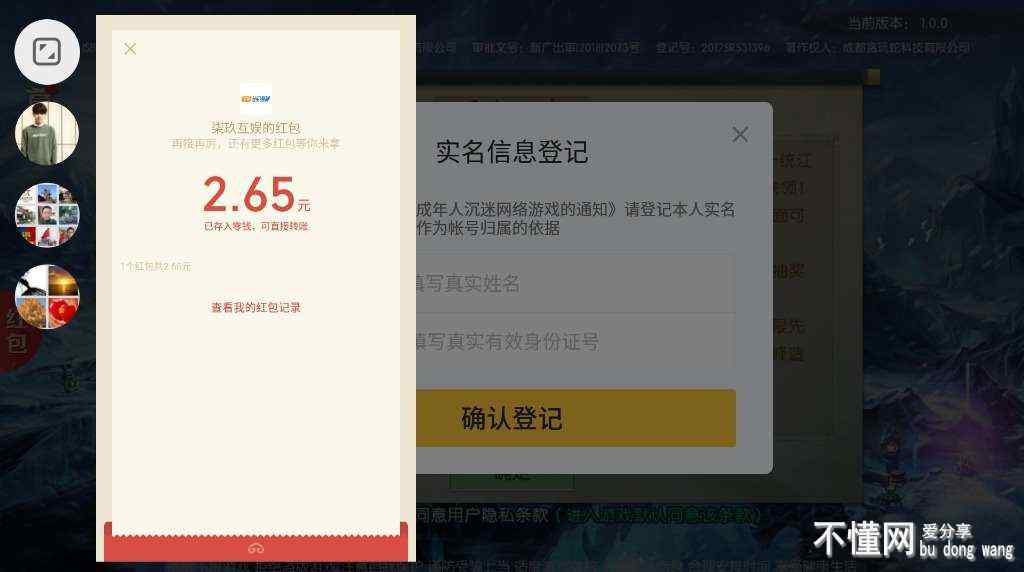
Task: Close the 实名信息登记 dialog
Action: [x=740, y=135]
